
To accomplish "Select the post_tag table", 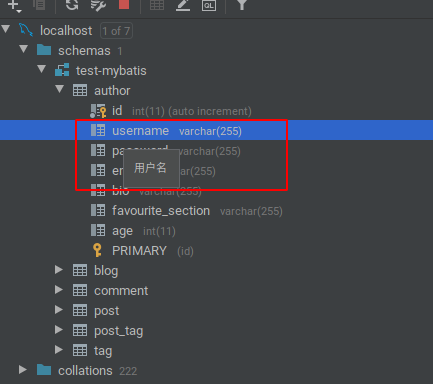I will (x=108, y=331).
